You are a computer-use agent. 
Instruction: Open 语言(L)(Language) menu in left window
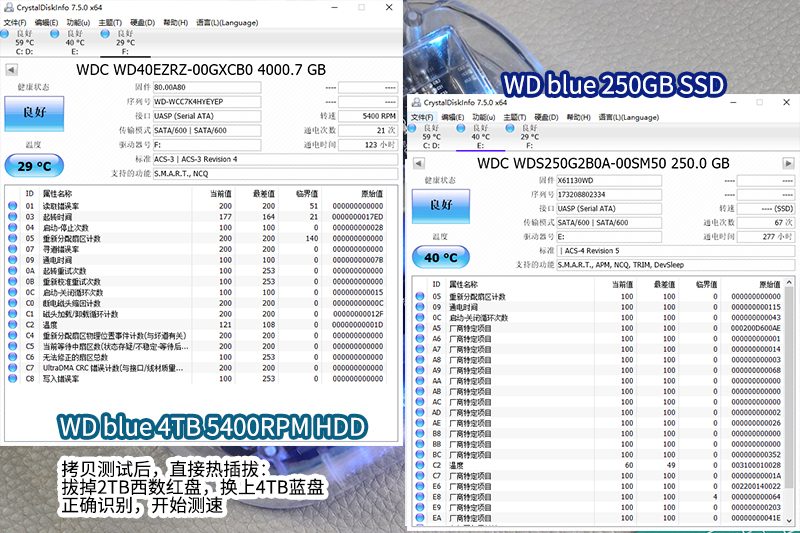(227, 22)
